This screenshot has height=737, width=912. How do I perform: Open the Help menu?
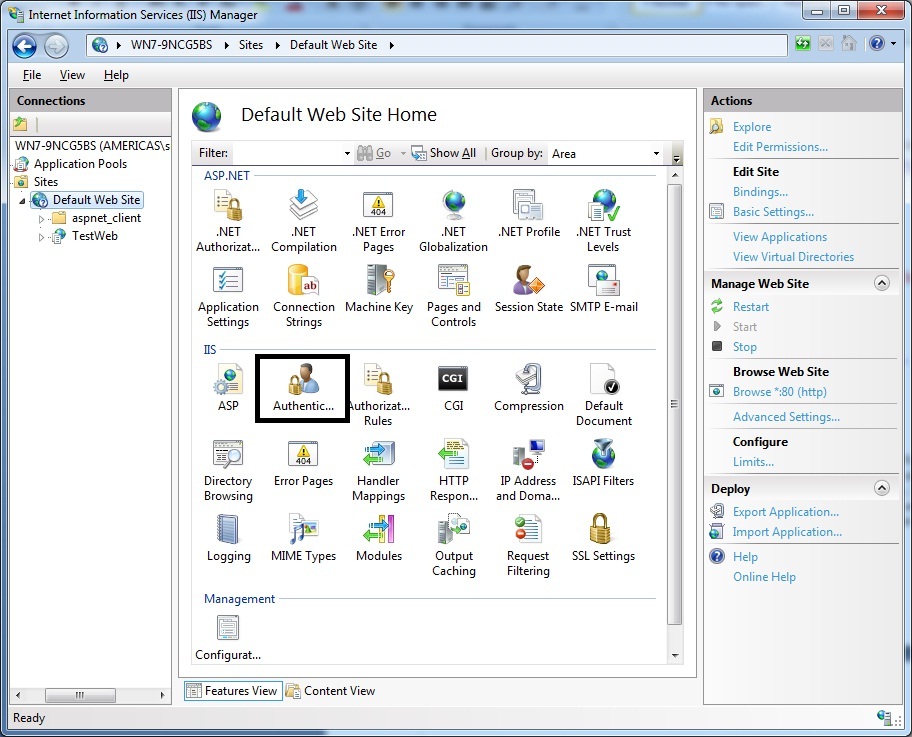pyautogui.click(x=116, y=74)
